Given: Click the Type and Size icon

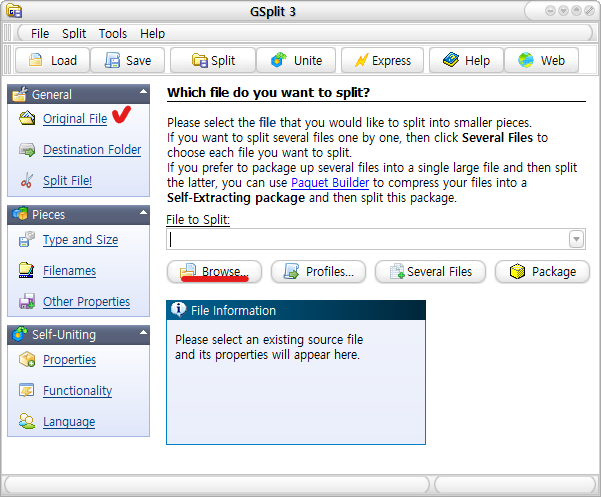Looking at the screenshot, I should [x=27, y=239].
